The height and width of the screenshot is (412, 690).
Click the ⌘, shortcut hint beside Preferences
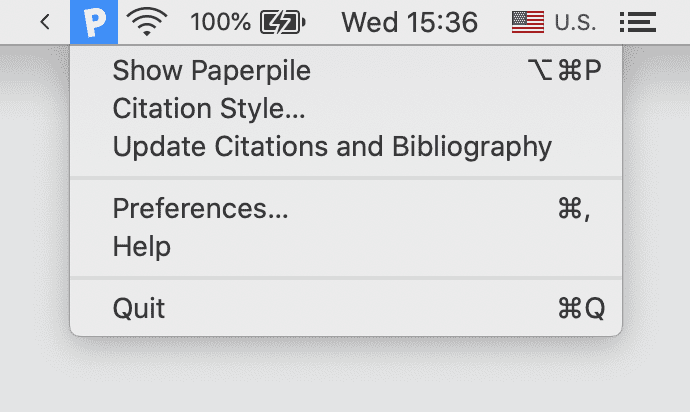(573, 208)
